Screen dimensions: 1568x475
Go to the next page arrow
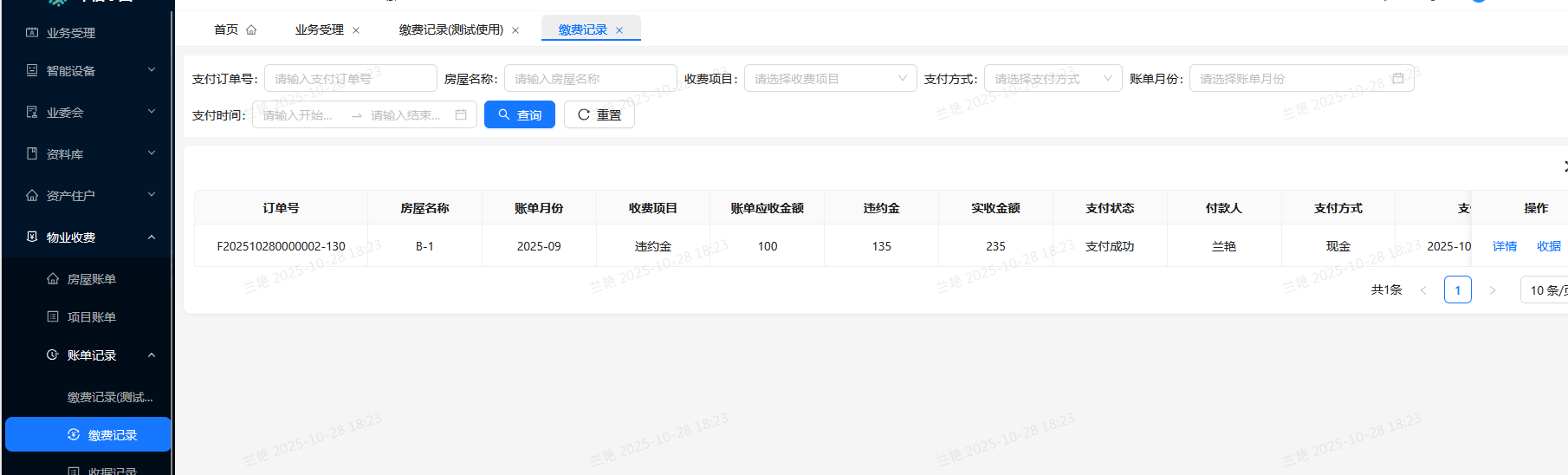[1493, 290]
